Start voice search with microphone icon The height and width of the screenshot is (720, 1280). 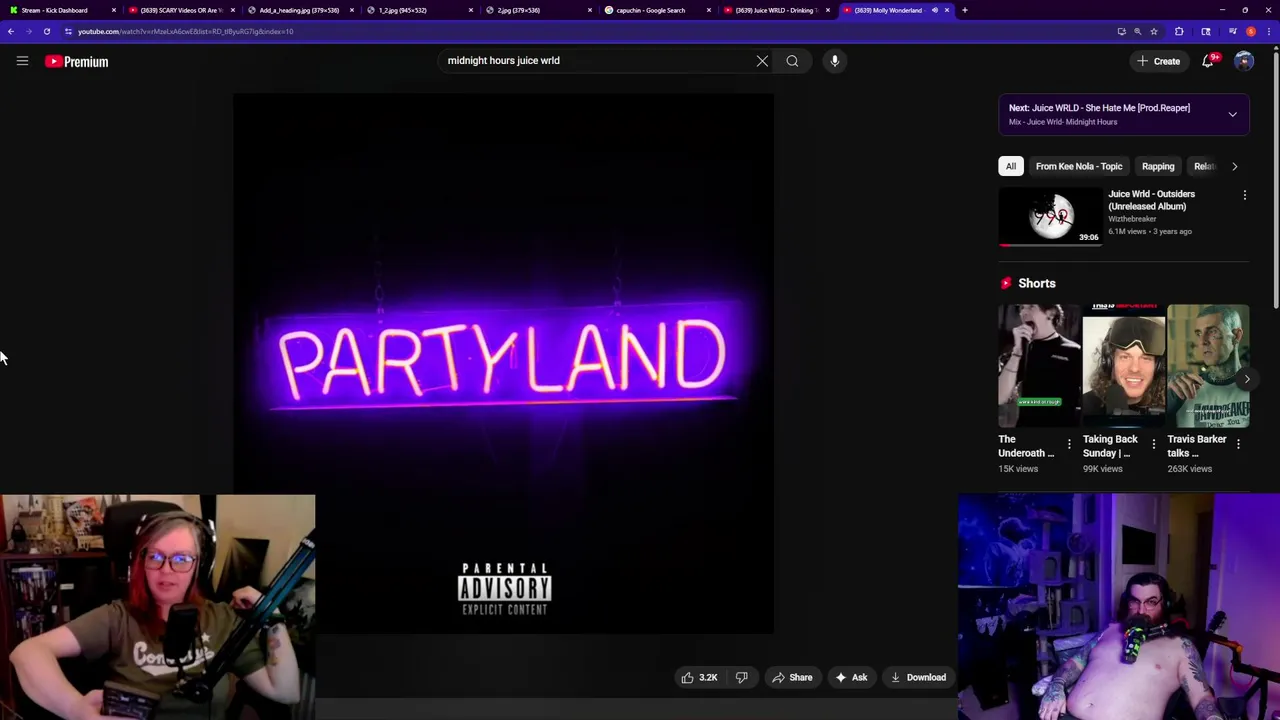[835, 61]
